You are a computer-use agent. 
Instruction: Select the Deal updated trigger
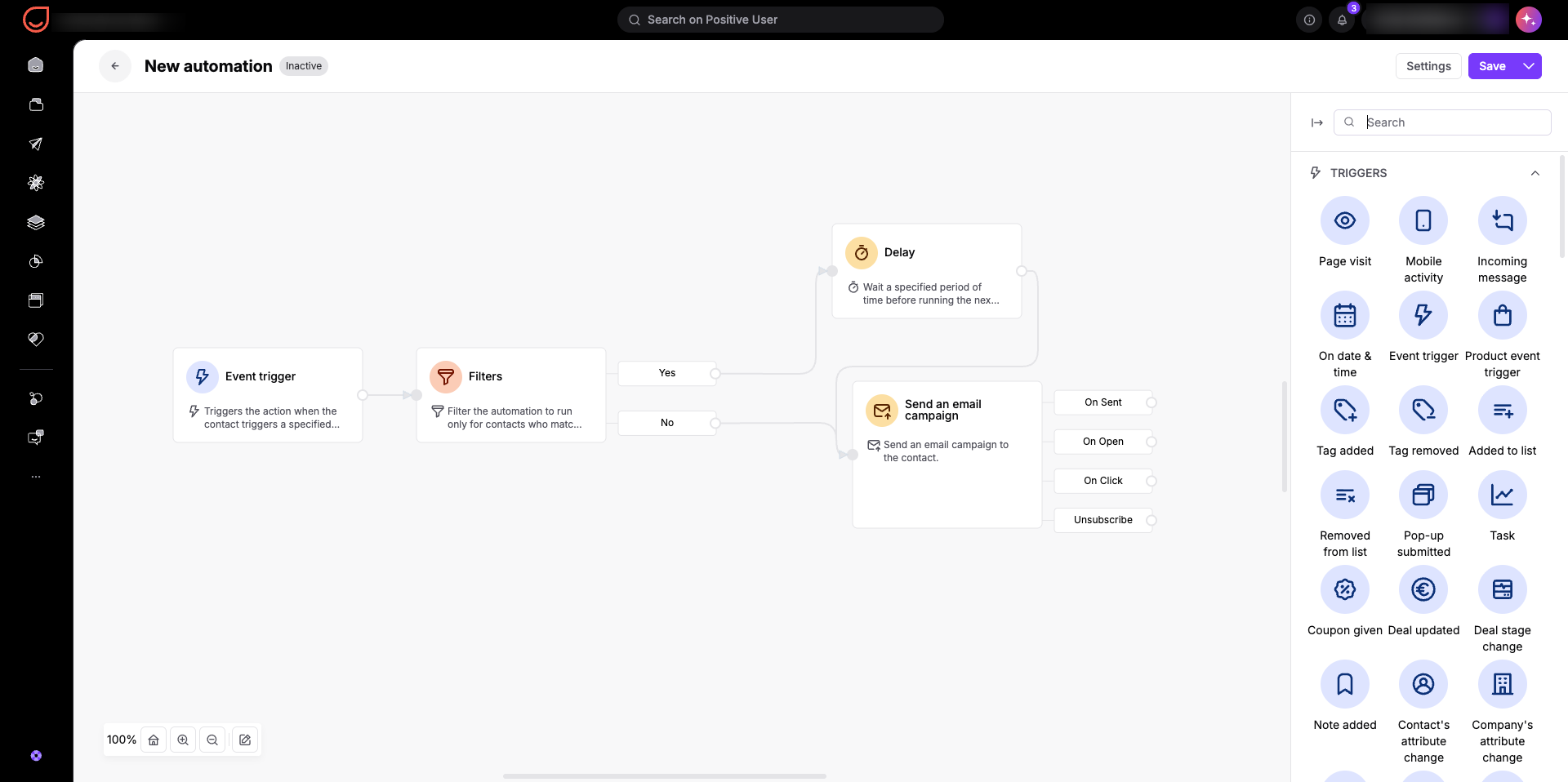(x=1423, y=589)
